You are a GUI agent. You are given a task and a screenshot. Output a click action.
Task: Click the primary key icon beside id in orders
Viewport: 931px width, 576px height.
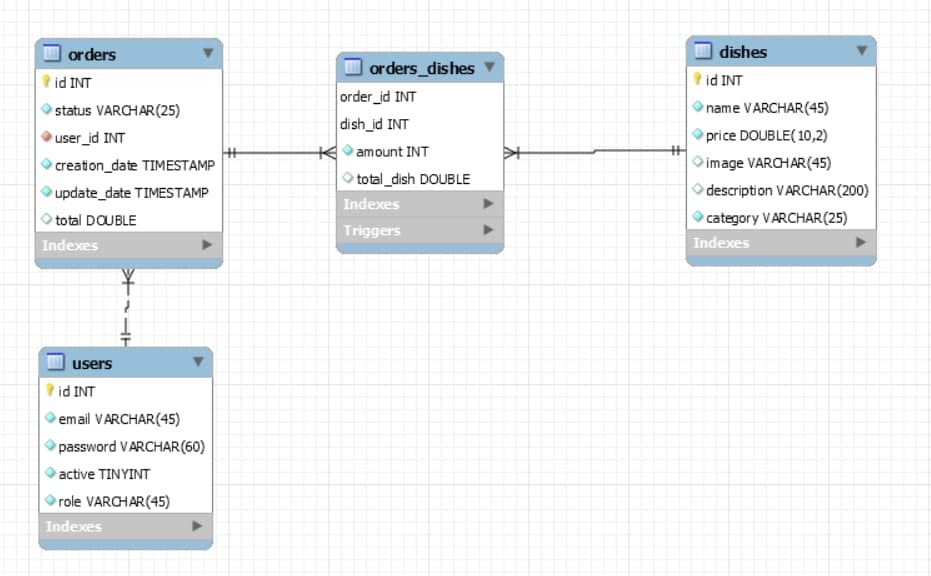[45, 82]
